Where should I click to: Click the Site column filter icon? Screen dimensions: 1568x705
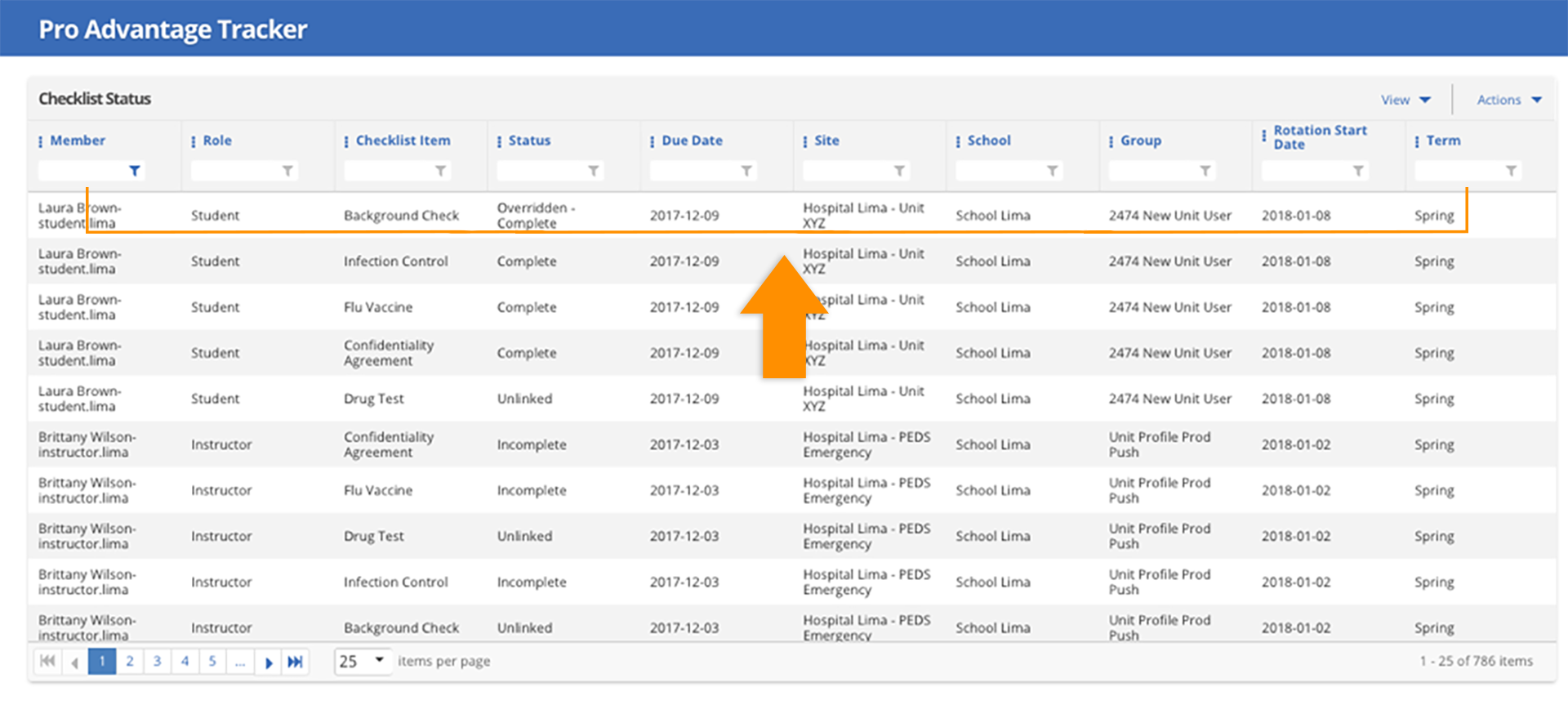point(899,171)
